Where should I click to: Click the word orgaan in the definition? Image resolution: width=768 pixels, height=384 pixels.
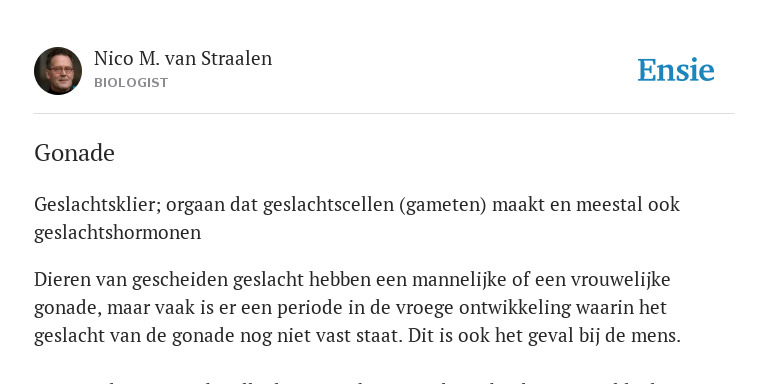(195, 204)
